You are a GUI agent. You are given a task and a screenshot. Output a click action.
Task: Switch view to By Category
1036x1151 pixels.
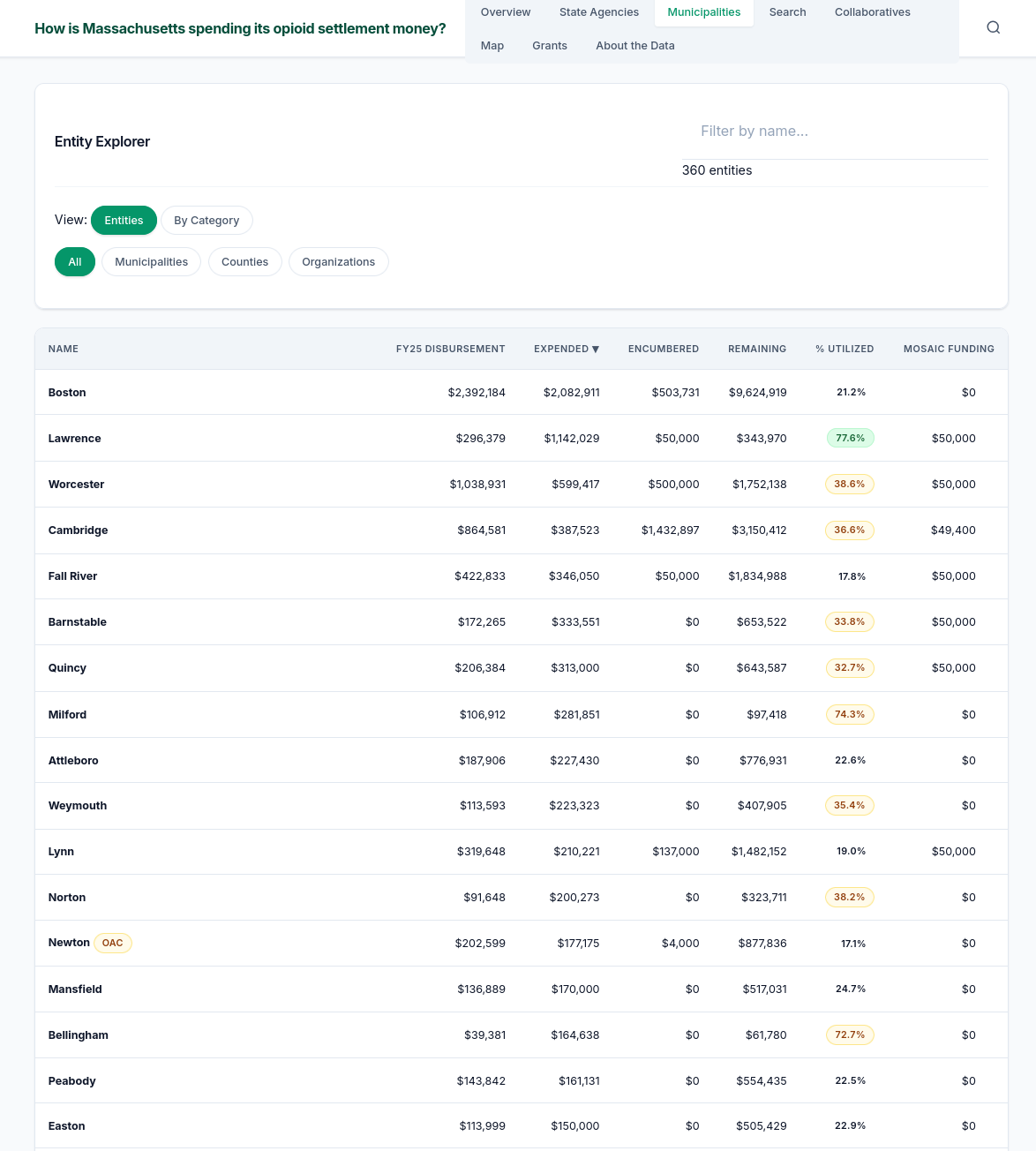tap(206, 220)
